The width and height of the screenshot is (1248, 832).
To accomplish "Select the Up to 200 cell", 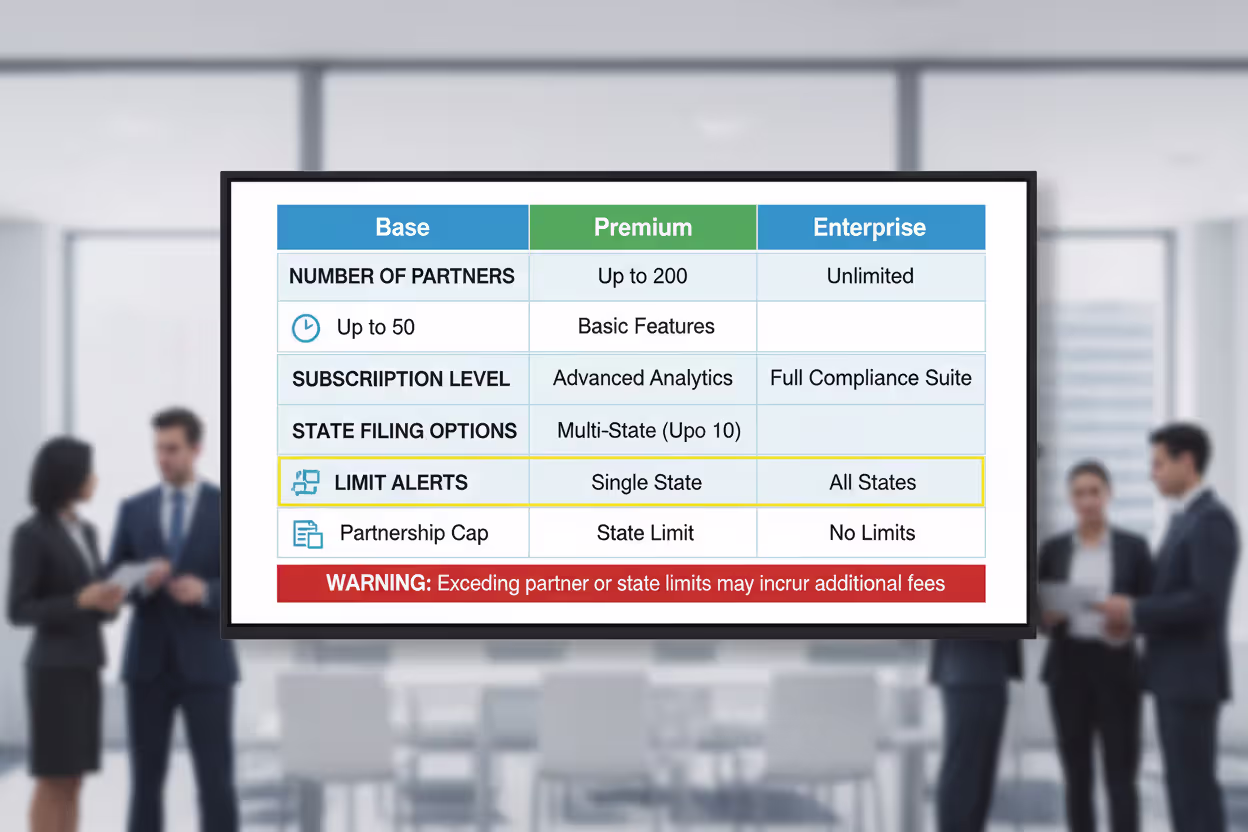I will [x=643, y=276].
